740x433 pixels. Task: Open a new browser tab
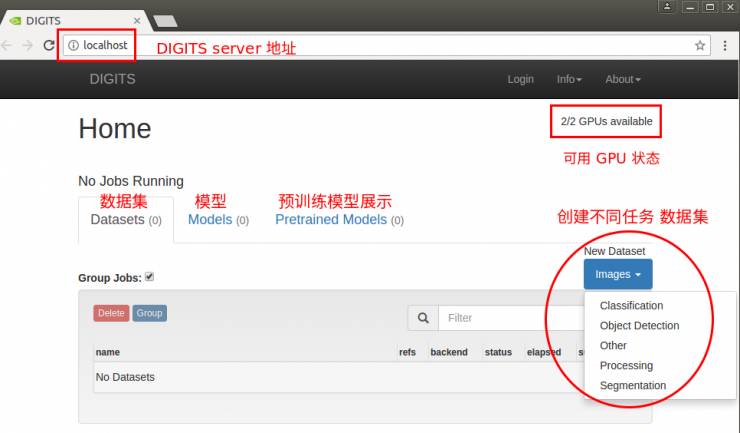point(165,21)
